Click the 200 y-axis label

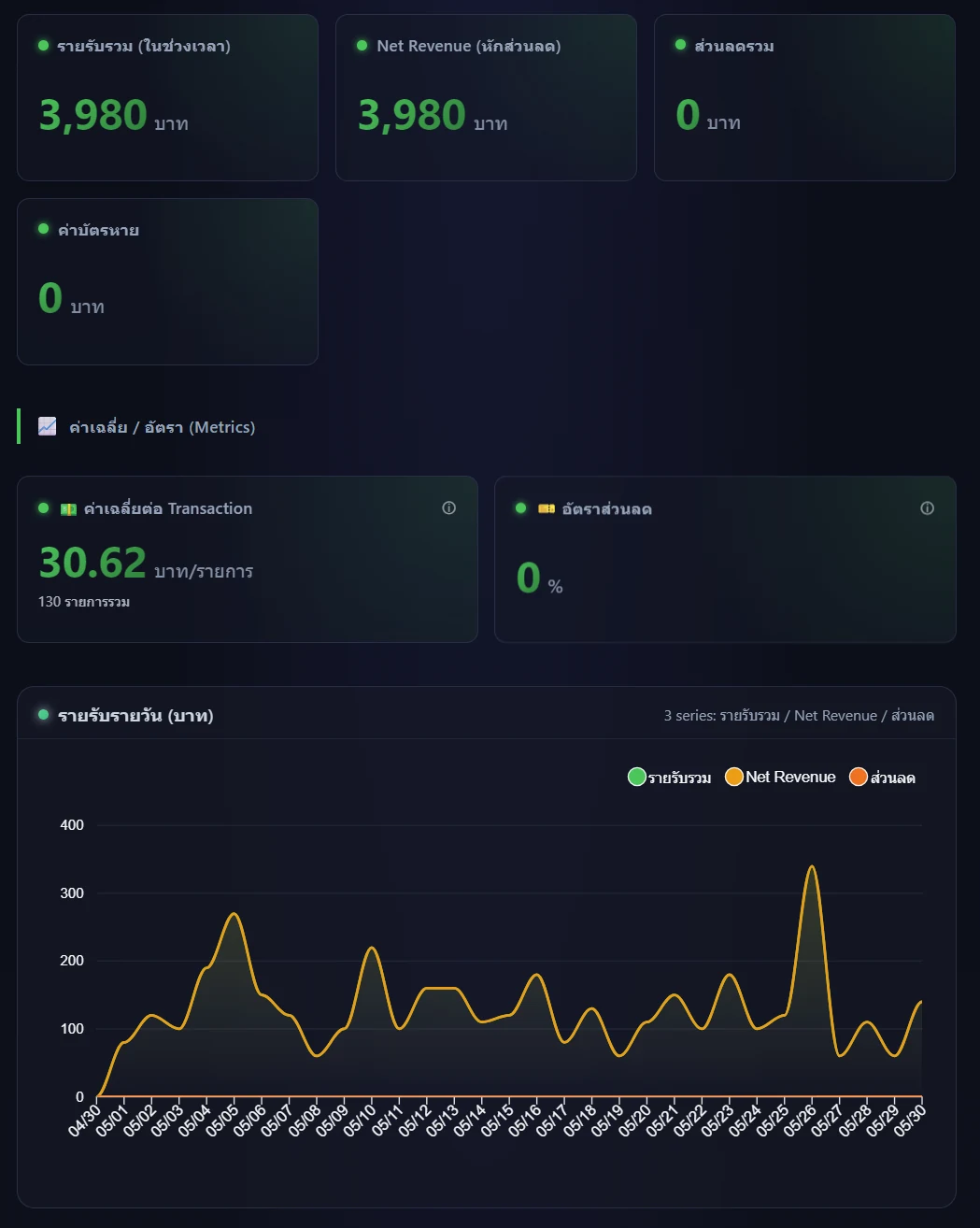click(72, 961)
